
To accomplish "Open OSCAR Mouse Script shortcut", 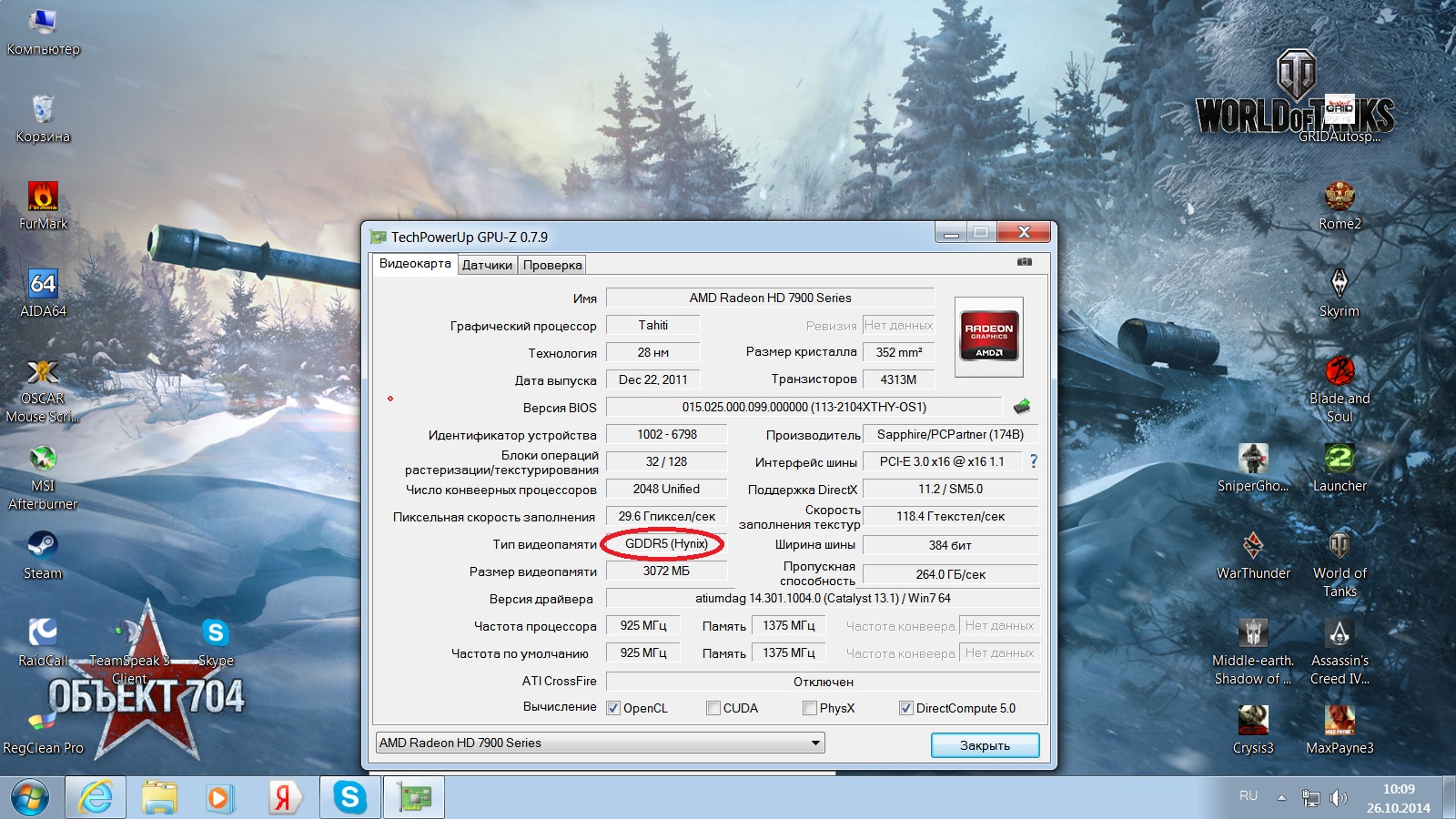I will tap(43, 389).
